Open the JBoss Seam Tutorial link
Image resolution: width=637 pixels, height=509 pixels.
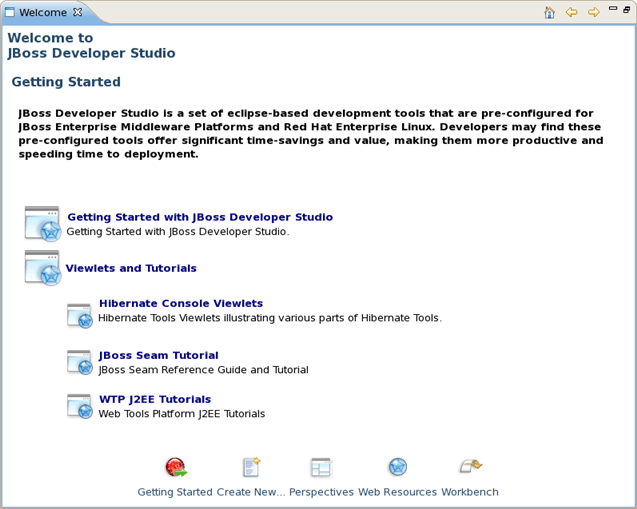click(158, 355)
